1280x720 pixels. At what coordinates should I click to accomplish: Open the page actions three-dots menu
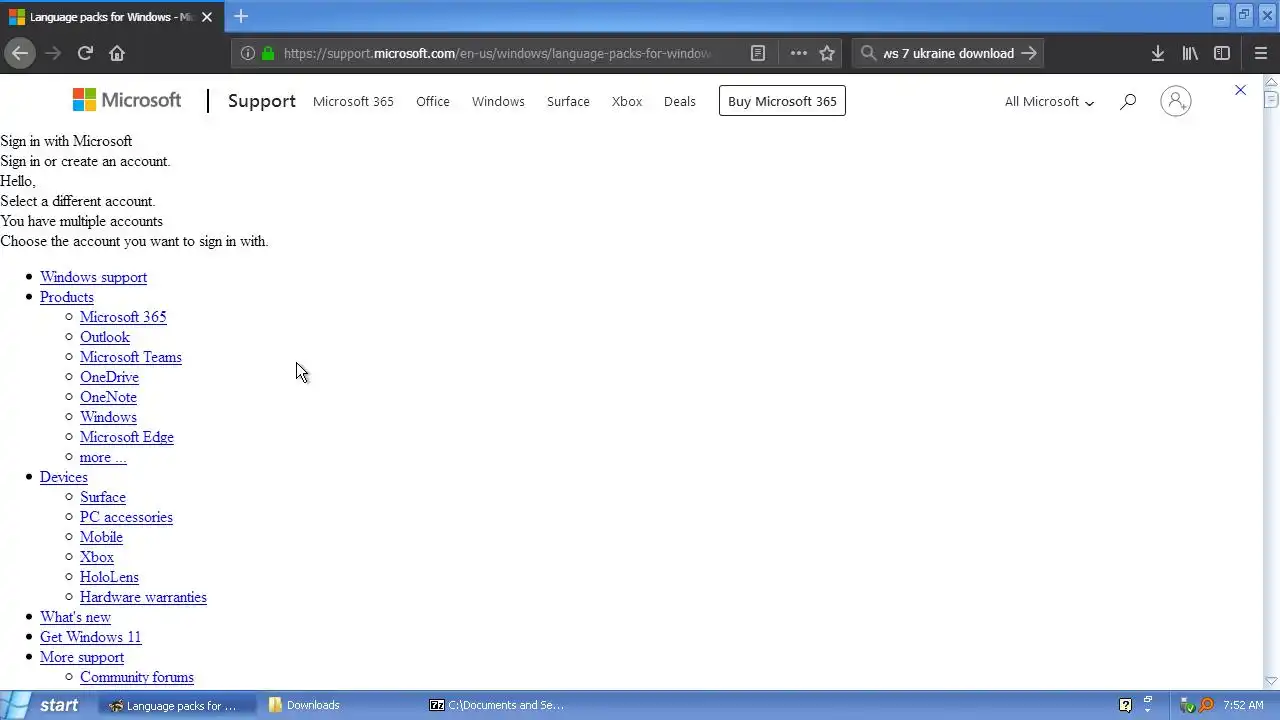click(798, 53)
